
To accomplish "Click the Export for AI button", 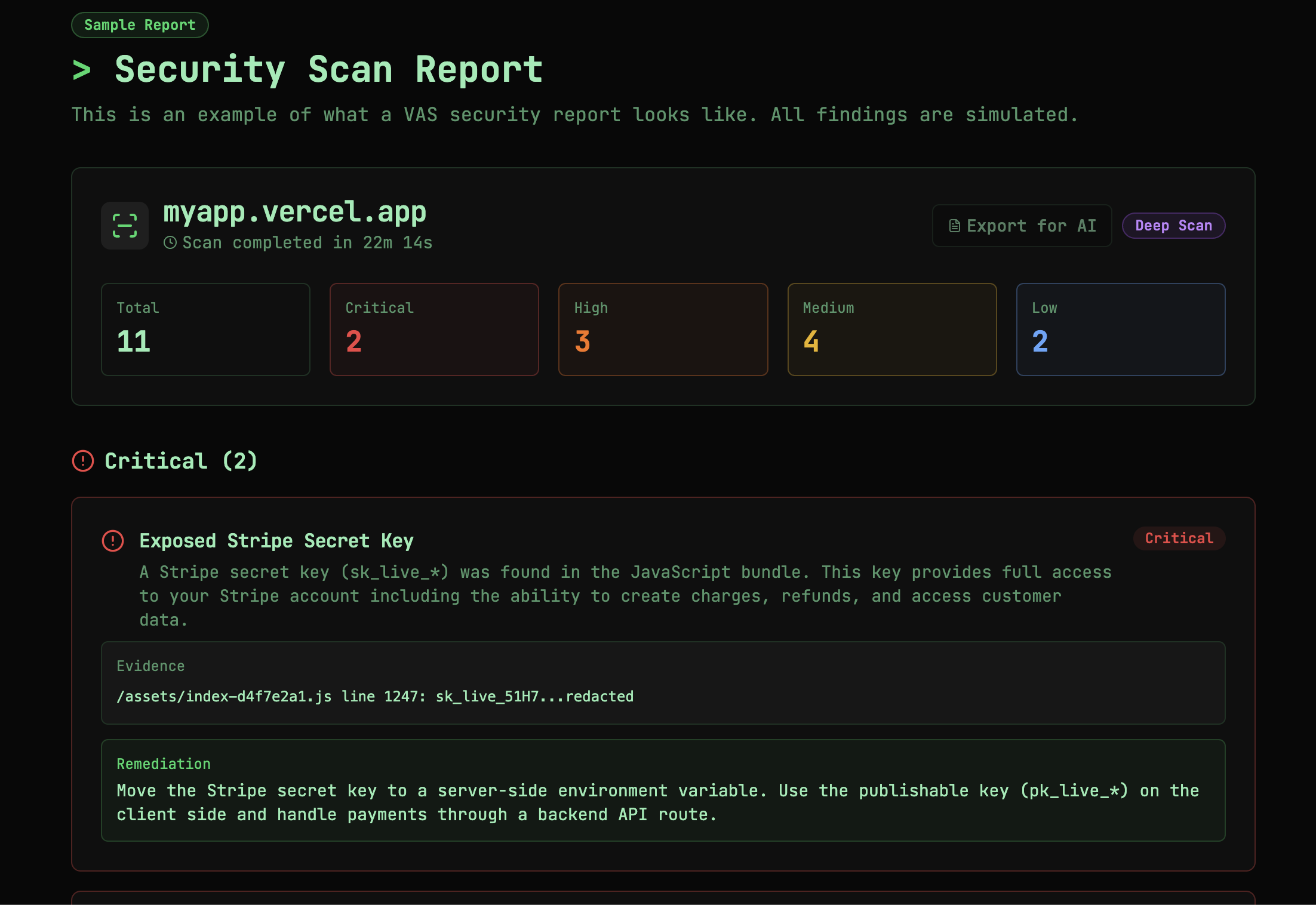I will pyautogui.click(x=1022, y=226).
